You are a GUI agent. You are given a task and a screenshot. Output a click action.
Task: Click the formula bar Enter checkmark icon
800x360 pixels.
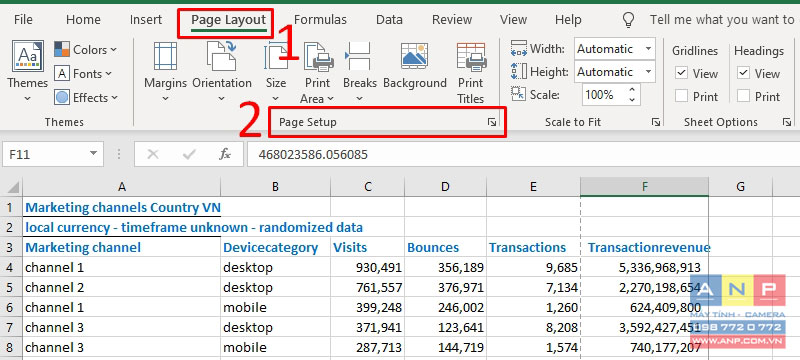pyautogui.click(x=189, y=154)
